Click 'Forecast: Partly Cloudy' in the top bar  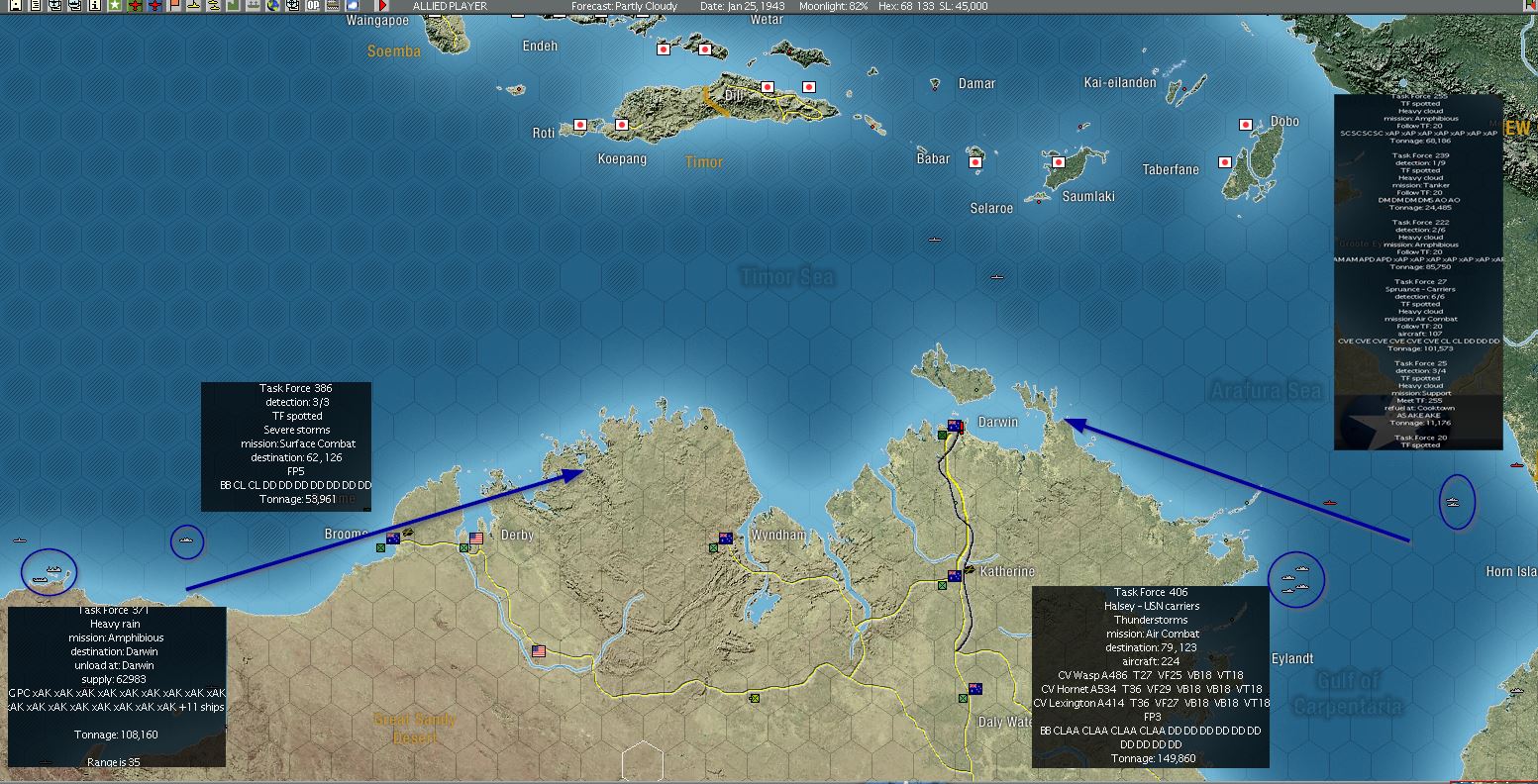pyautogui.click(x=625, y=6)
